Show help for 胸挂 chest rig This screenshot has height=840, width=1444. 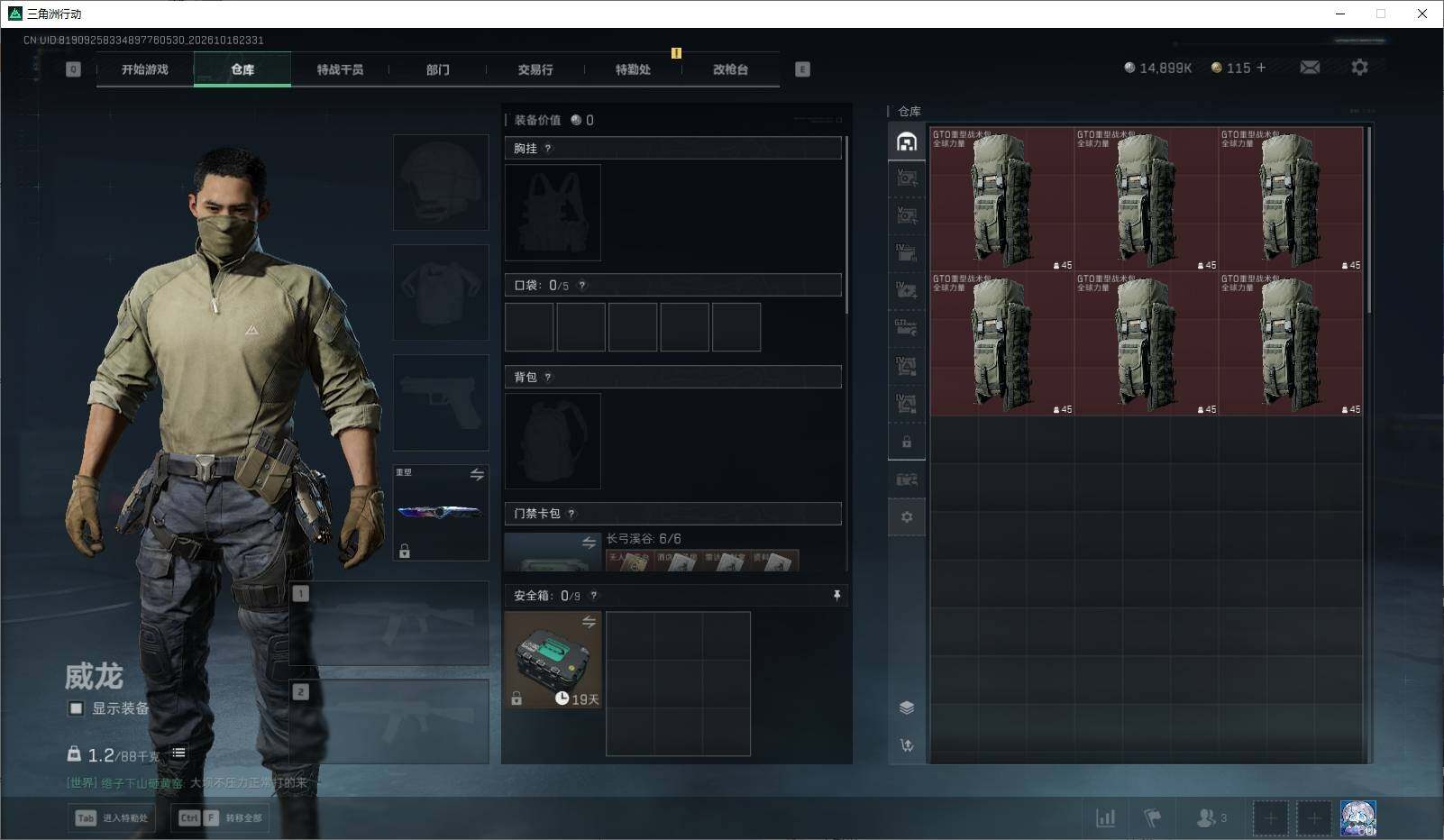click(x=548, y=149)
